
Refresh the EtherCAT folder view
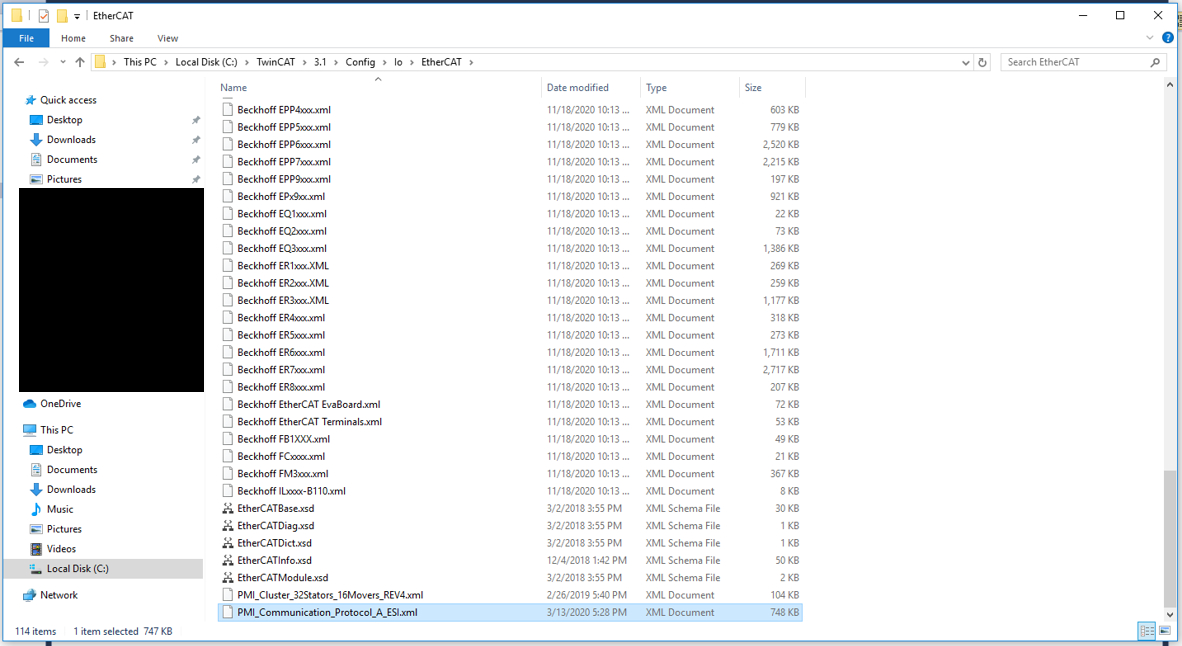(x=982, y=62)
